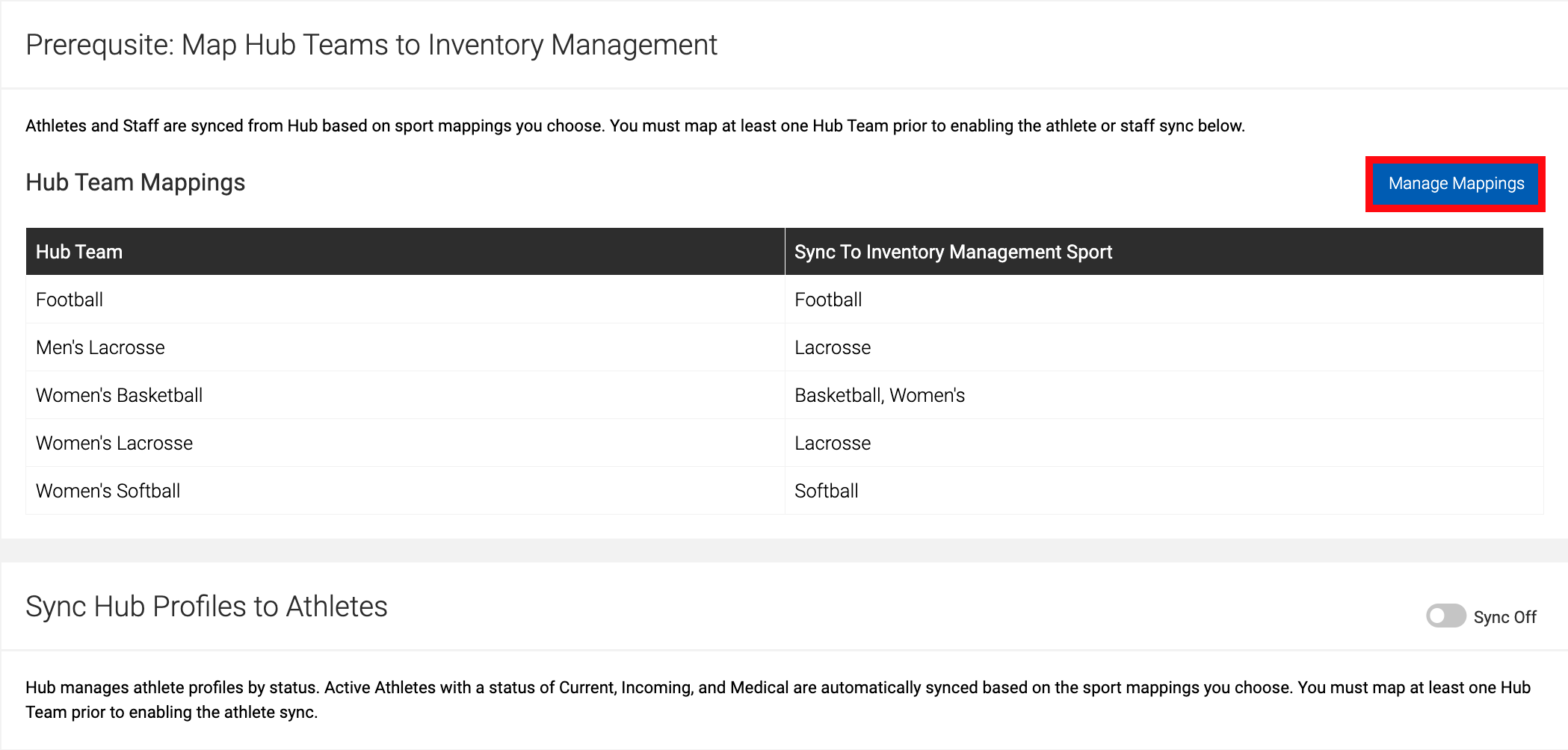Select the Football sport mapping cell
1568x750 pixels.
point(828,300)
